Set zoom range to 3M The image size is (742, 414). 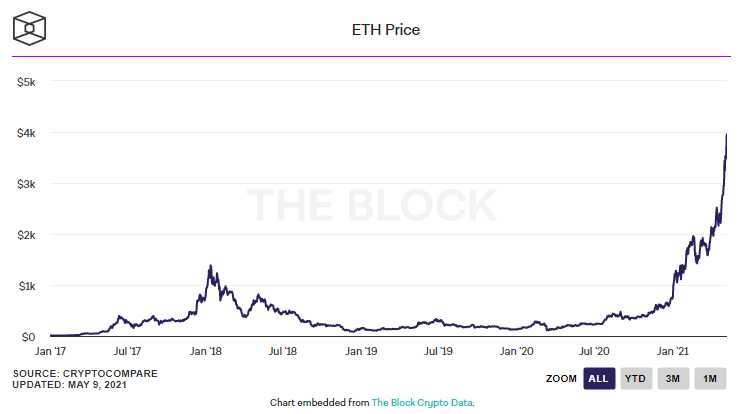[672, 378]
